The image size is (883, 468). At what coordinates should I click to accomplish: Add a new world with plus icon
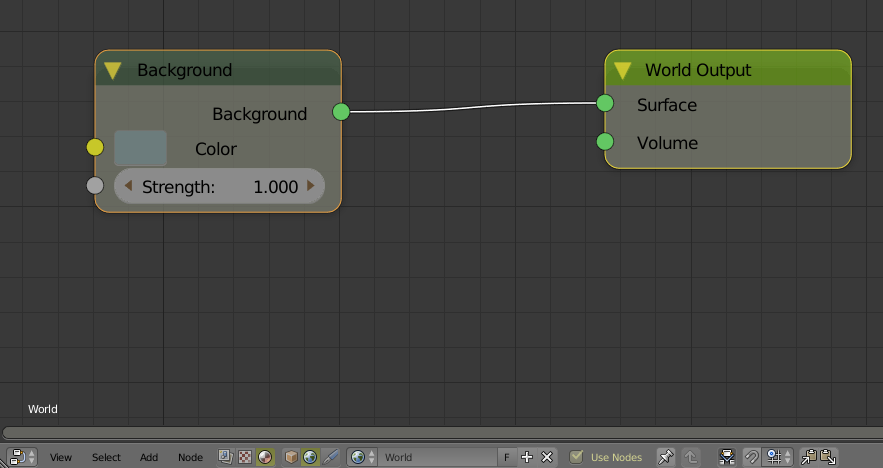point(527,457)
